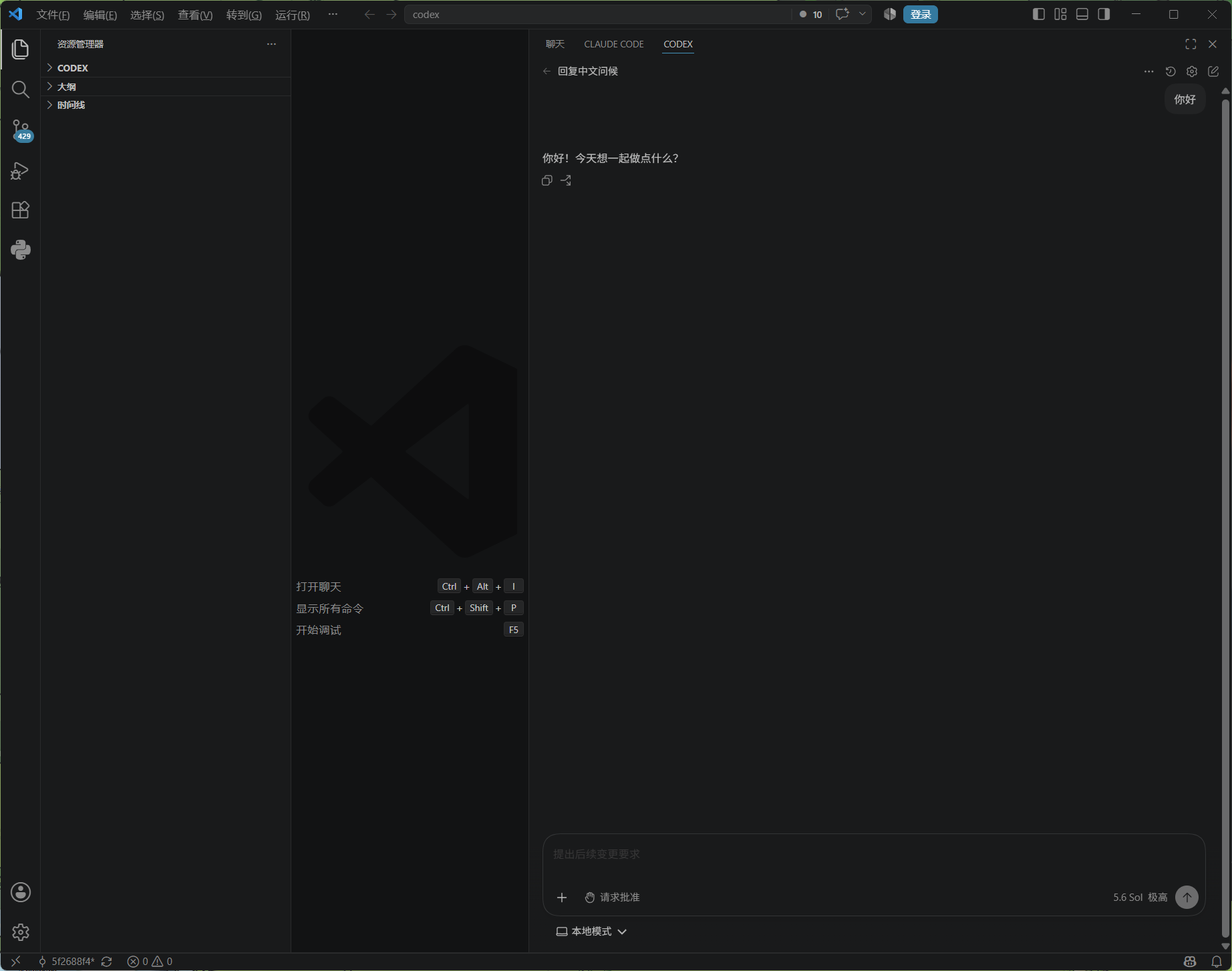The image size is (1232, 971).
Task: Toggle the secondary side bar layout button
Action: pos(1104,14)
